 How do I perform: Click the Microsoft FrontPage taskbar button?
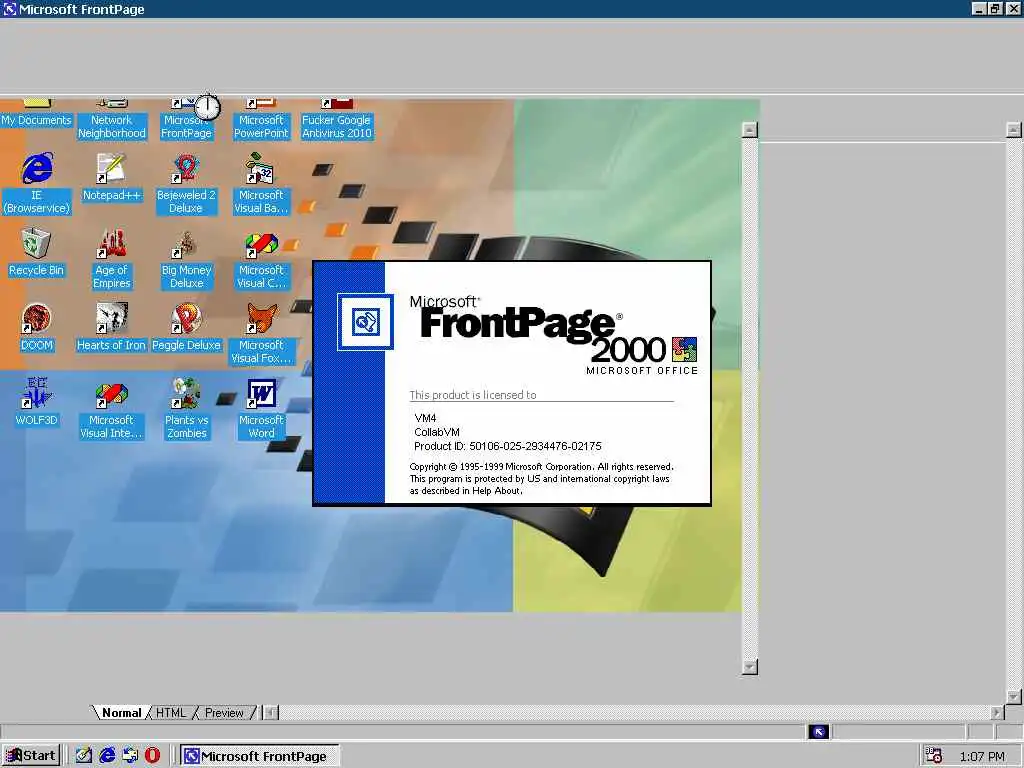coord(260,756)
